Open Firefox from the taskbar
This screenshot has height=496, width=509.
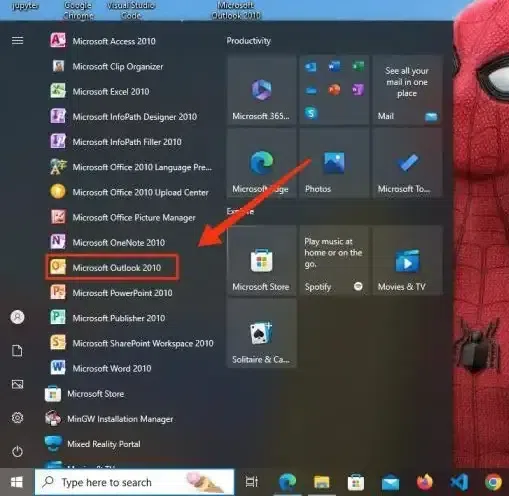(425, 482)
